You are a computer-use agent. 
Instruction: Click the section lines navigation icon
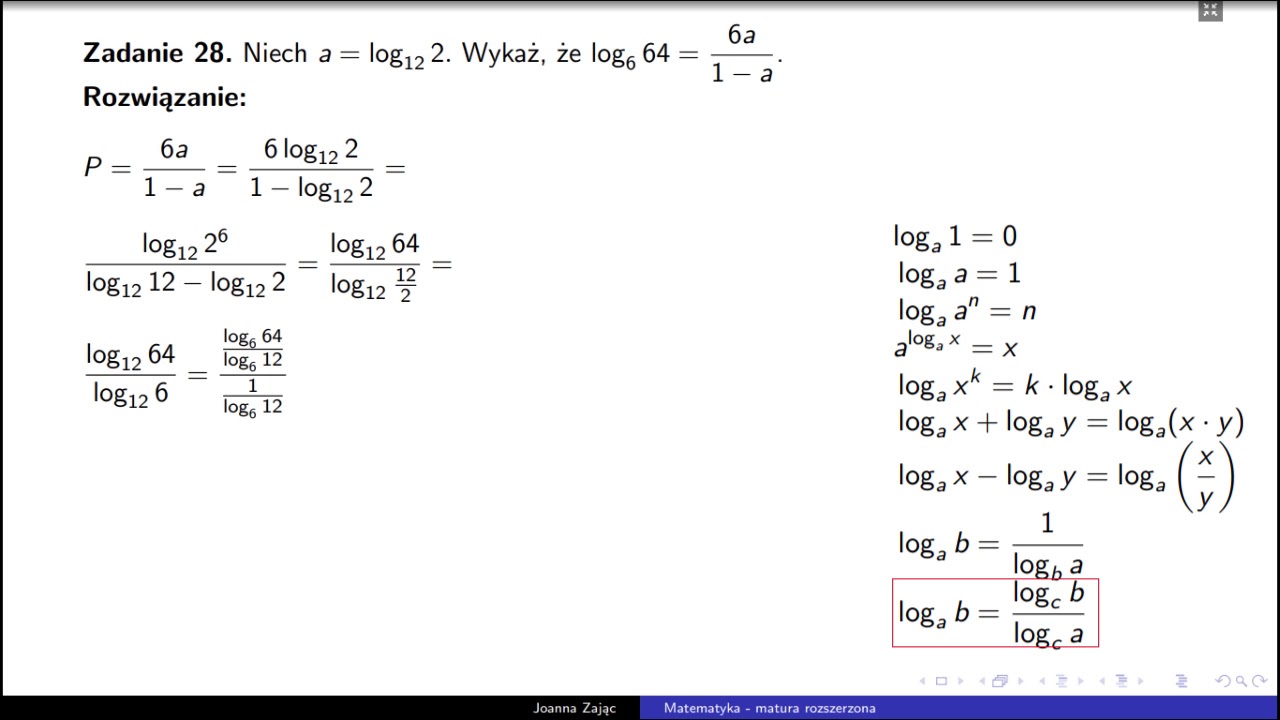coord(1121,681)
